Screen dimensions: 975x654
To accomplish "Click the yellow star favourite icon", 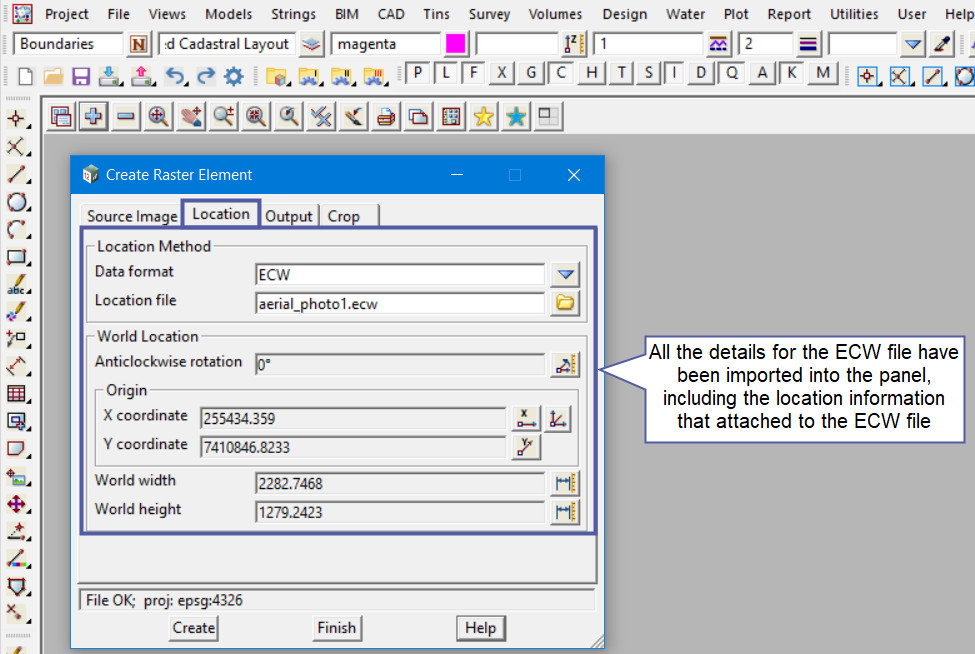I will [x=483, y=116].
